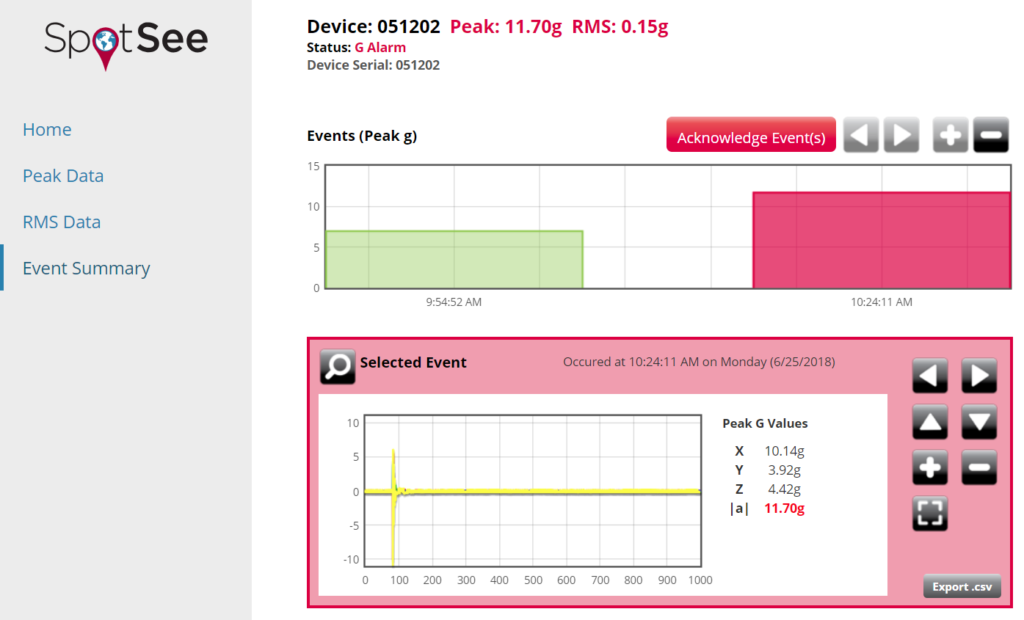Screen dimensions: 1024x620
Task: Export event data with Export .csv
Action: tap(962, 587)
